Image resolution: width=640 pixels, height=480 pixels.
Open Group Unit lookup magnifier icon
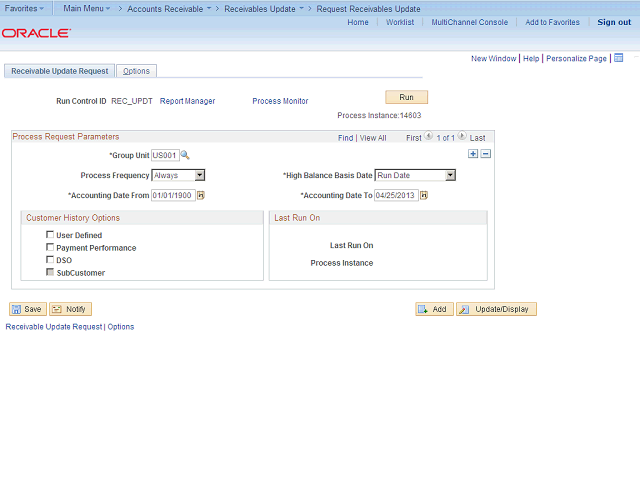point(185,155)
